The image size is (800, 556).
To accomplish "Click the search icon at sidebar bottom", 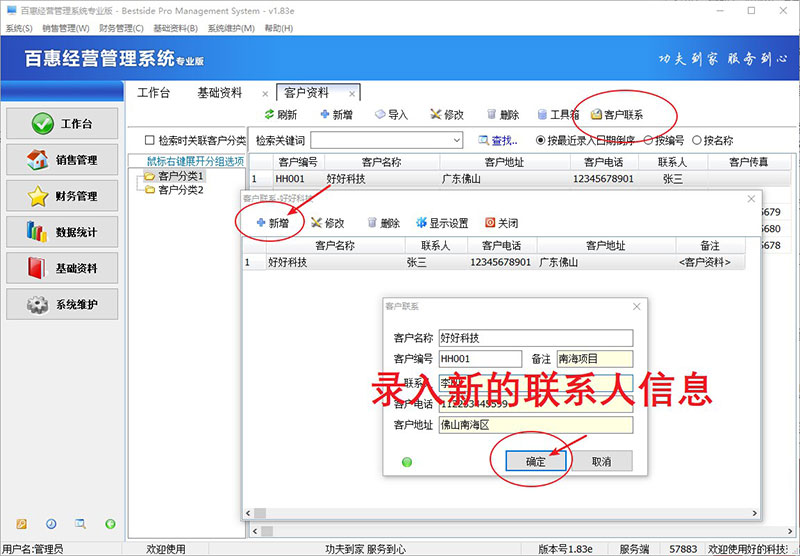I will (x=81, y=524).
